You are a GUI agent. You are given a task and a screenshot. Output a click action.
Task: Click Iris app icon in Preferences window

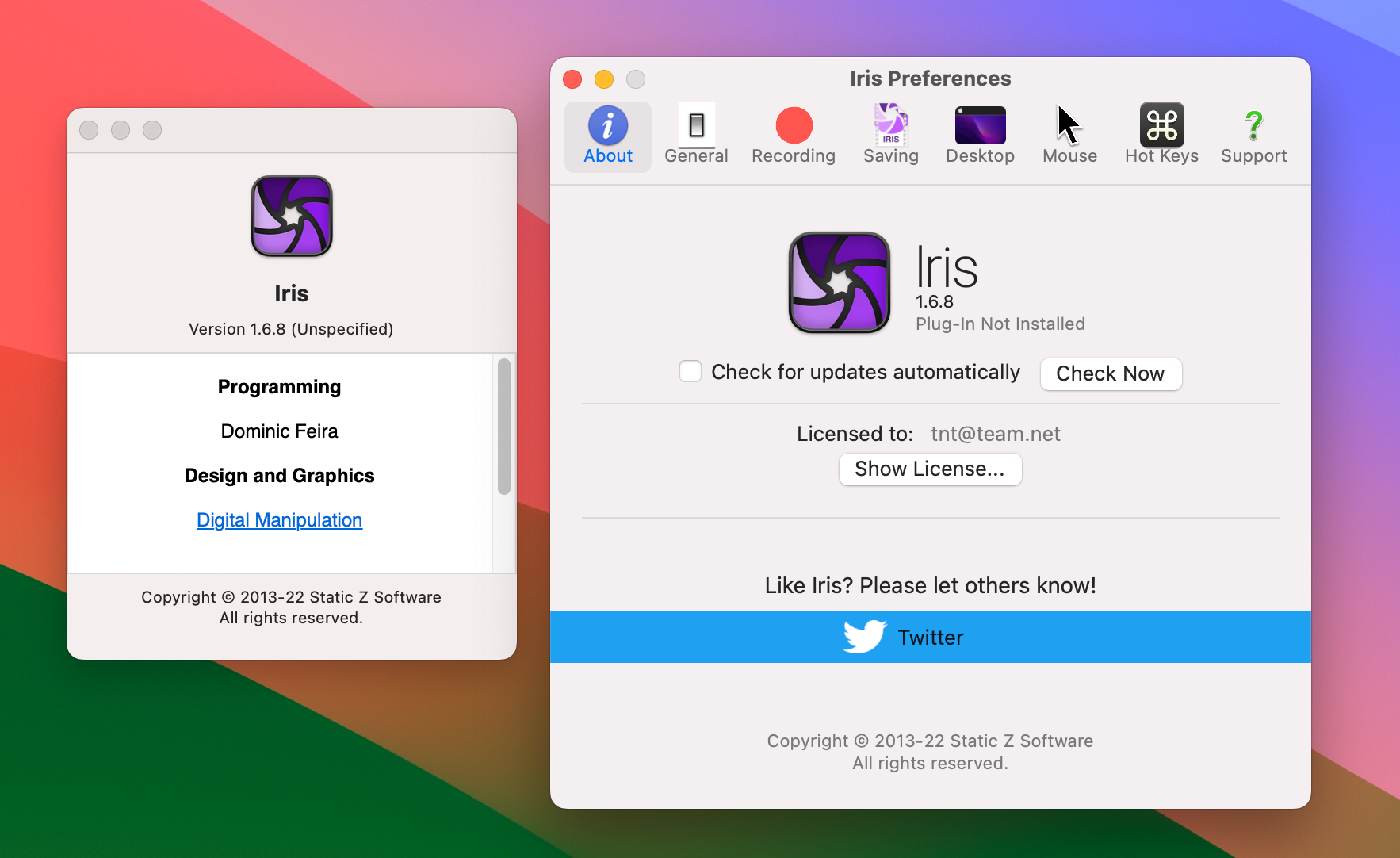840,282
